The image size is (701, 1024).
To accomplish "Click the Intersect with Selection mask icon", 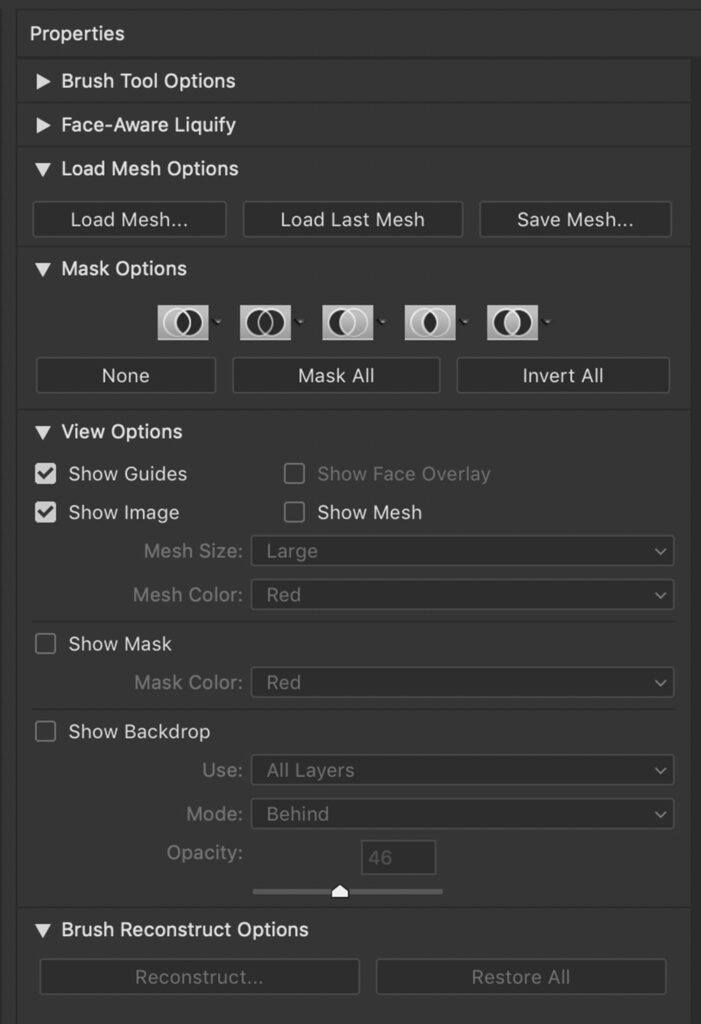I will [x=430, y=322].
